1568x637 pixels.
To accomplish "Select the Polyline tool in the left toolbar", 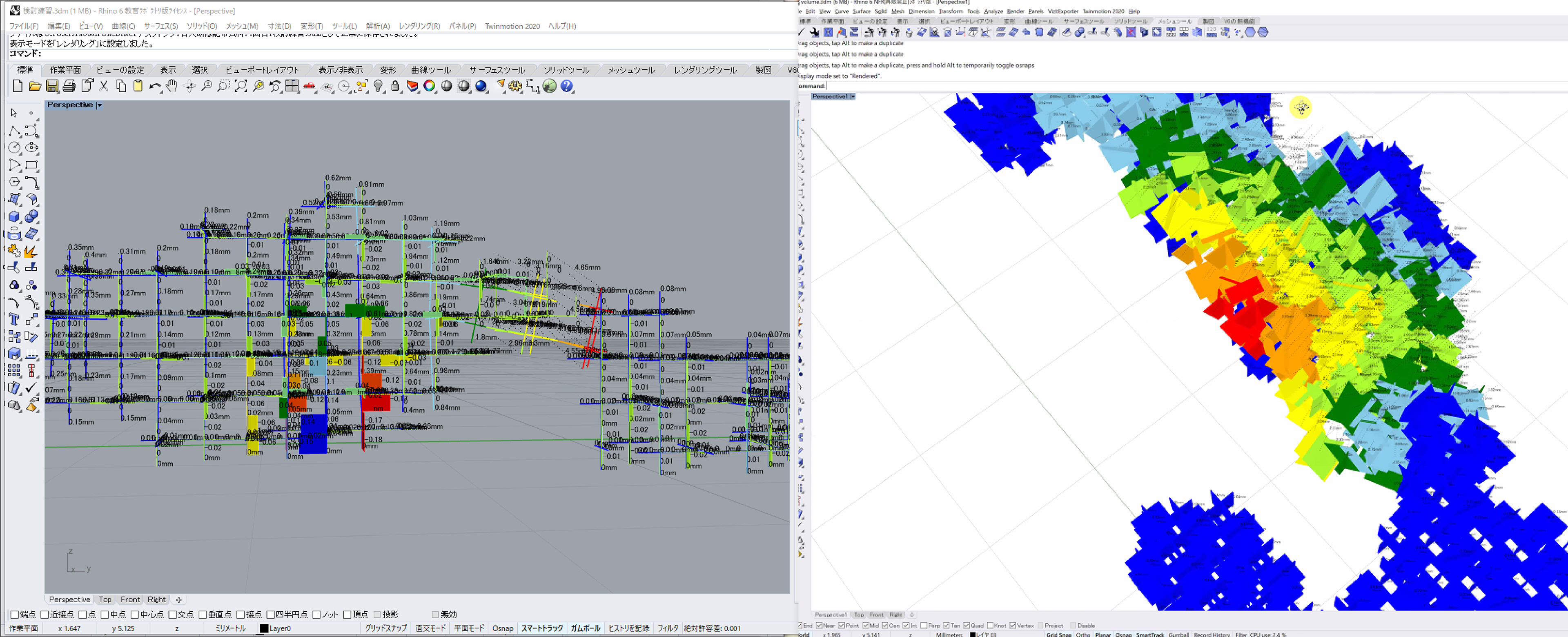I will (x=14, y=130).
